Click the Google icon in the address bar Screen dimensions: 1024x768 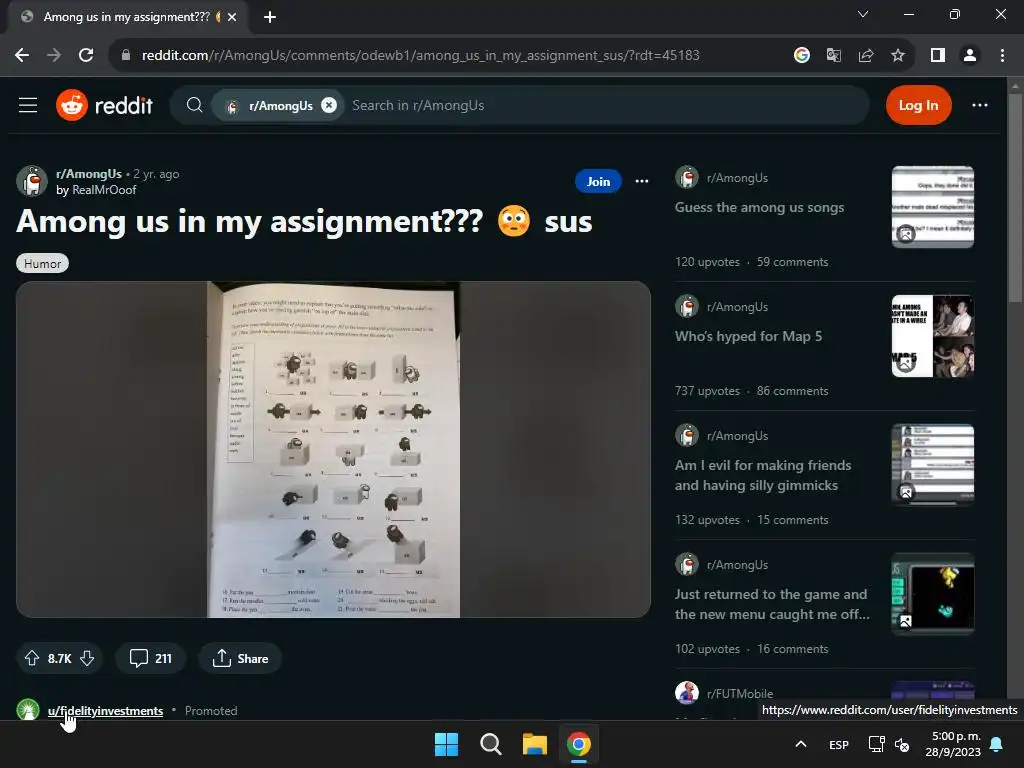802,56
